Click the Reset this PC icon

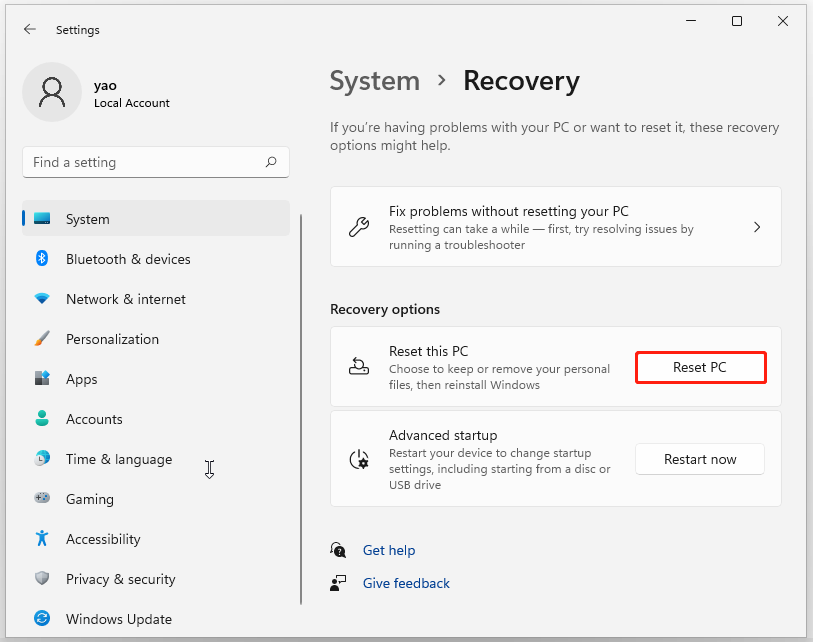point(358,367)
